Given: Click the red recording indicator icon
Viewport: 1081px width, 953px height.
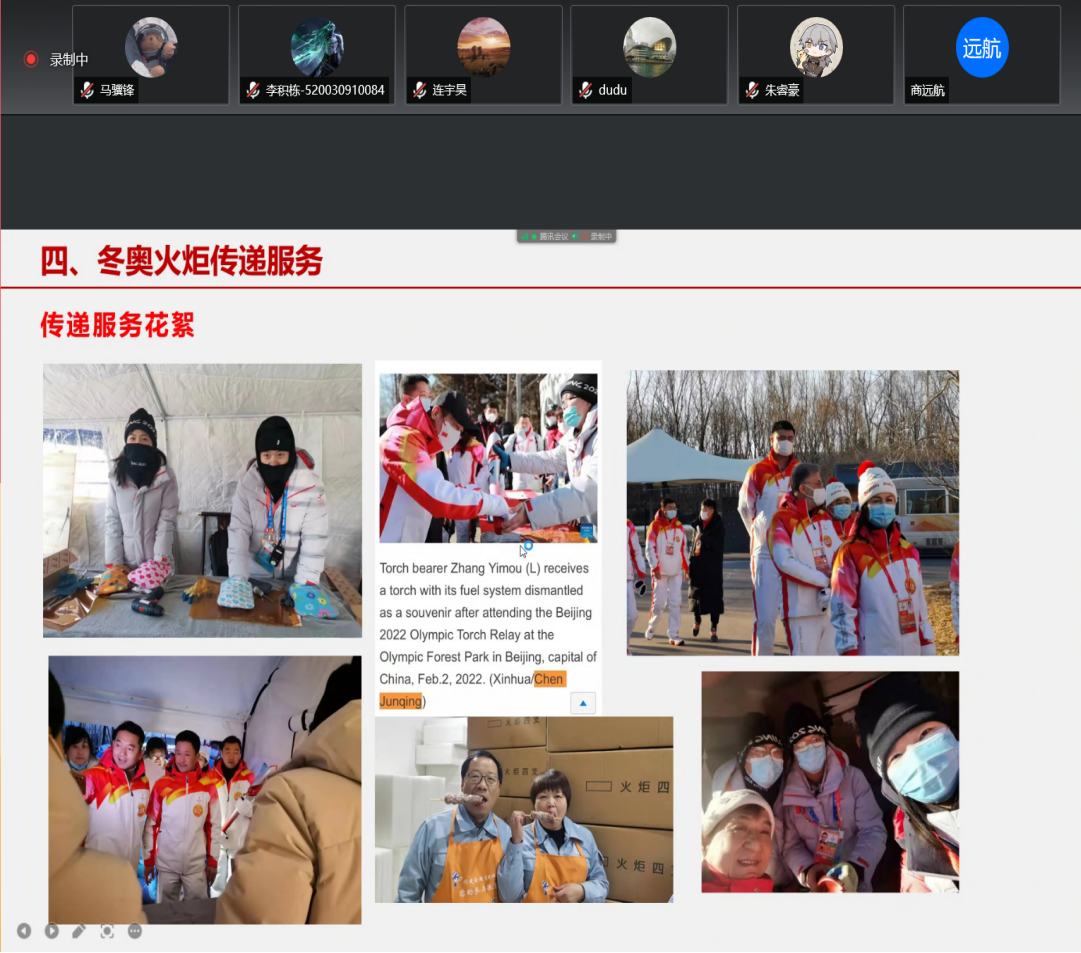Looking at the screenshot, I should 31,60.
